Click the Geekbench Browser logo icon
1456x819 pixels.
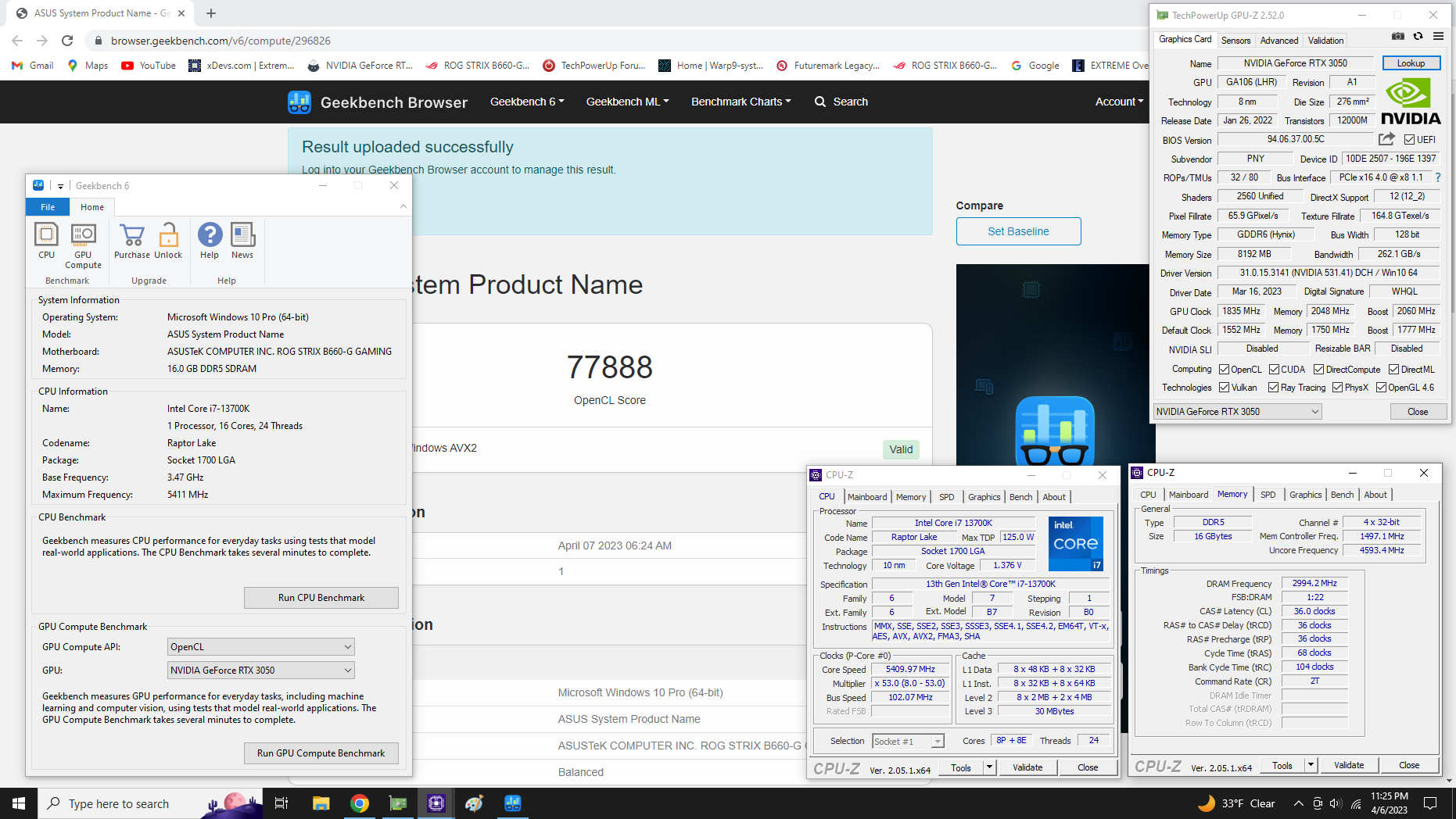[299, 102]
